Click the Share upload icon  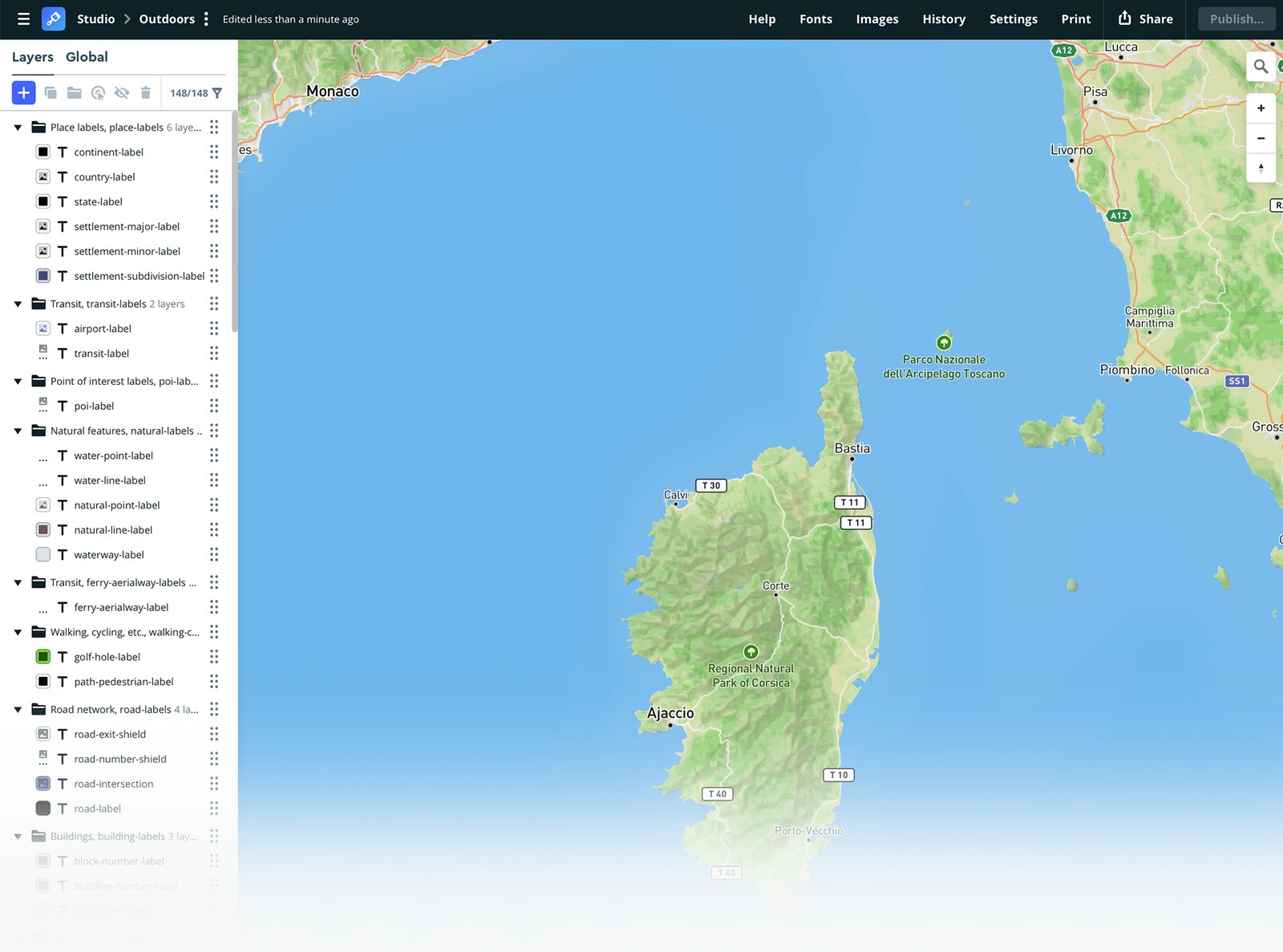(x=1125, y=18)
